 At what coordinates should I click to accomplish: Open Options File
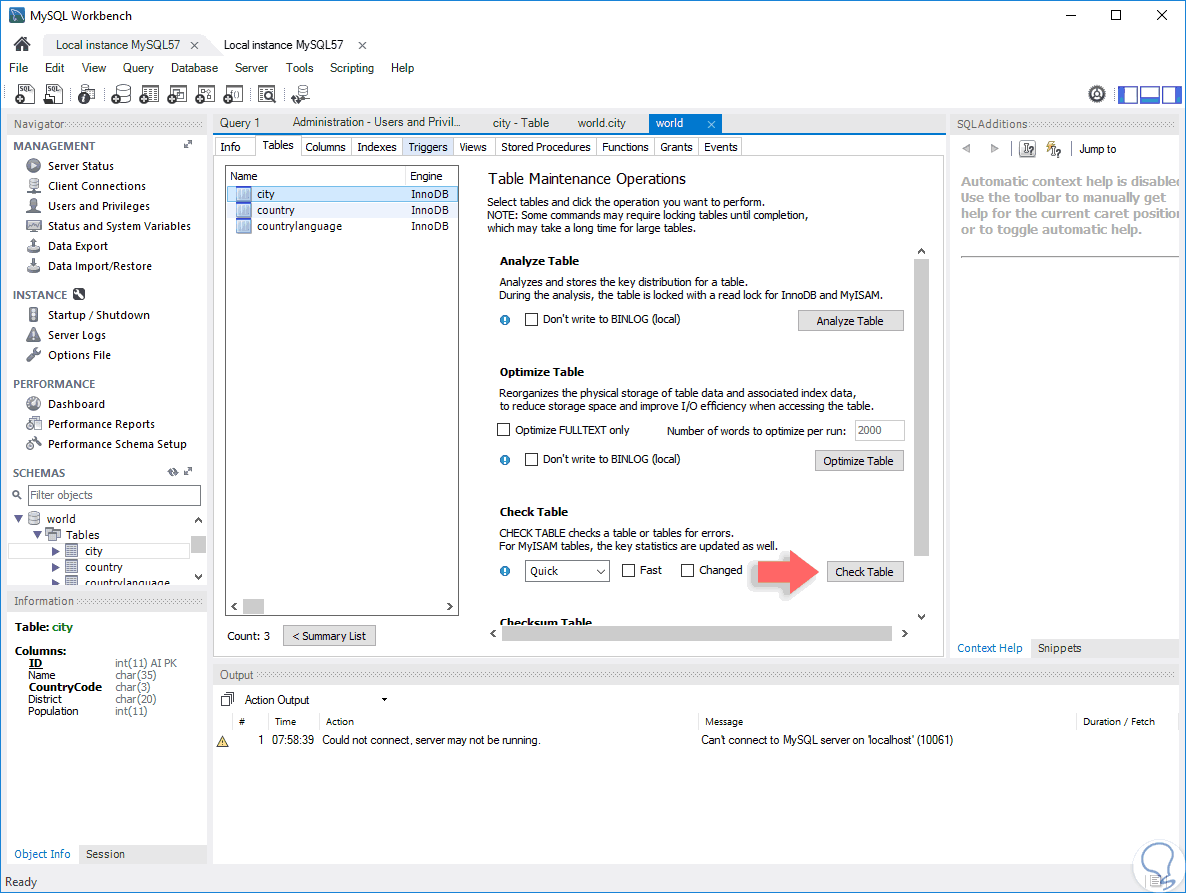click(79, 355)
